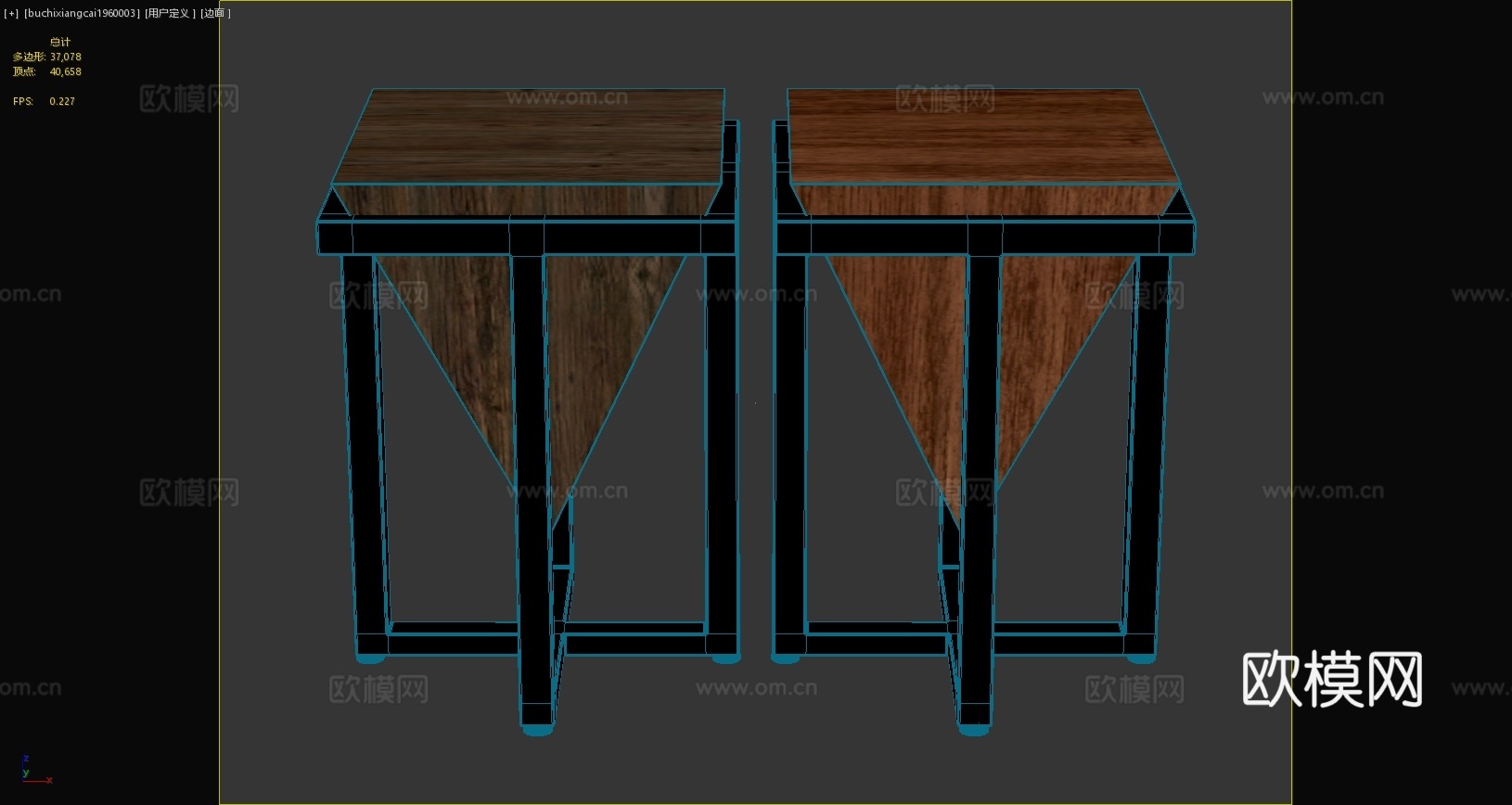Select the 顶点 count value 40,658
The width and height of the screenshot is (1512, 805).
pyautogui.click(x=66, y=71)
